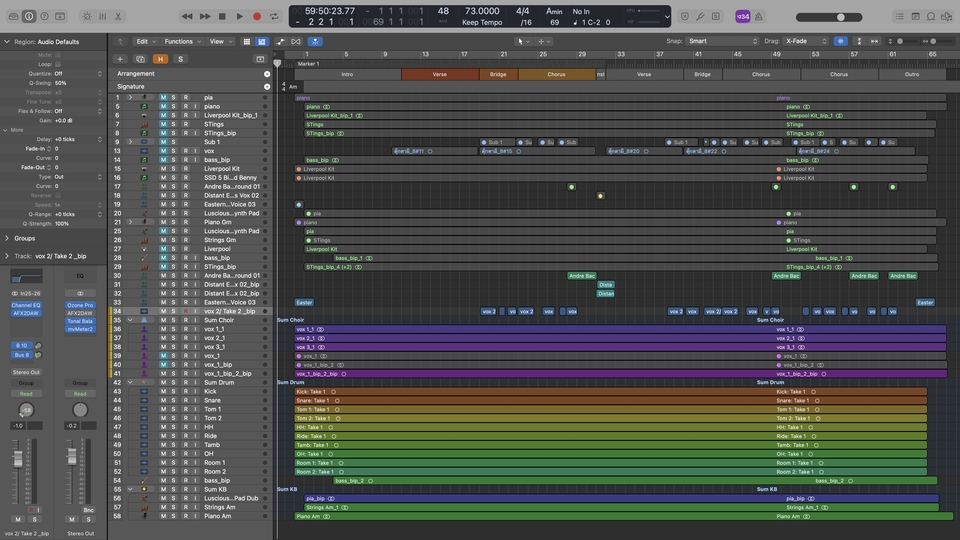Mute the Kick track
Screen dimensions: 960x540
click(x=163, y=391)
